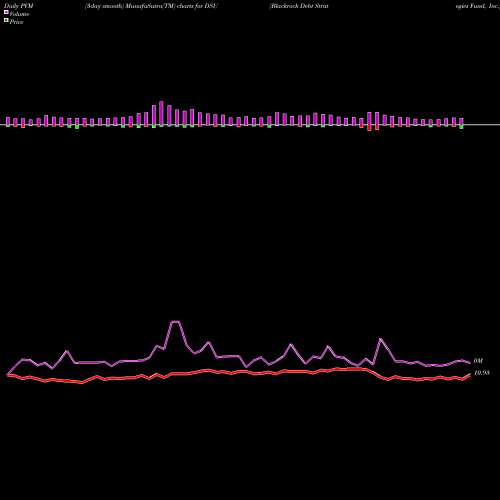This screenshot has width=500, height=500.
Task: Click the highest peak of the purple volume line
Action: (176, 322)
